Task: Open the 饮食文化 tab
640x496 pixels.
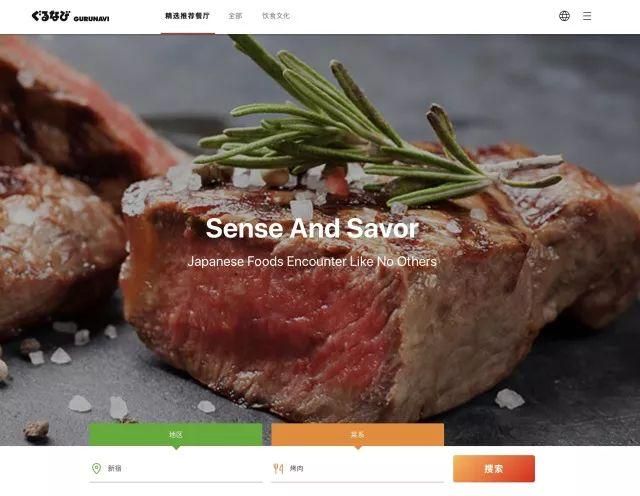Action: pyautogui.click(x=276, y=16)
